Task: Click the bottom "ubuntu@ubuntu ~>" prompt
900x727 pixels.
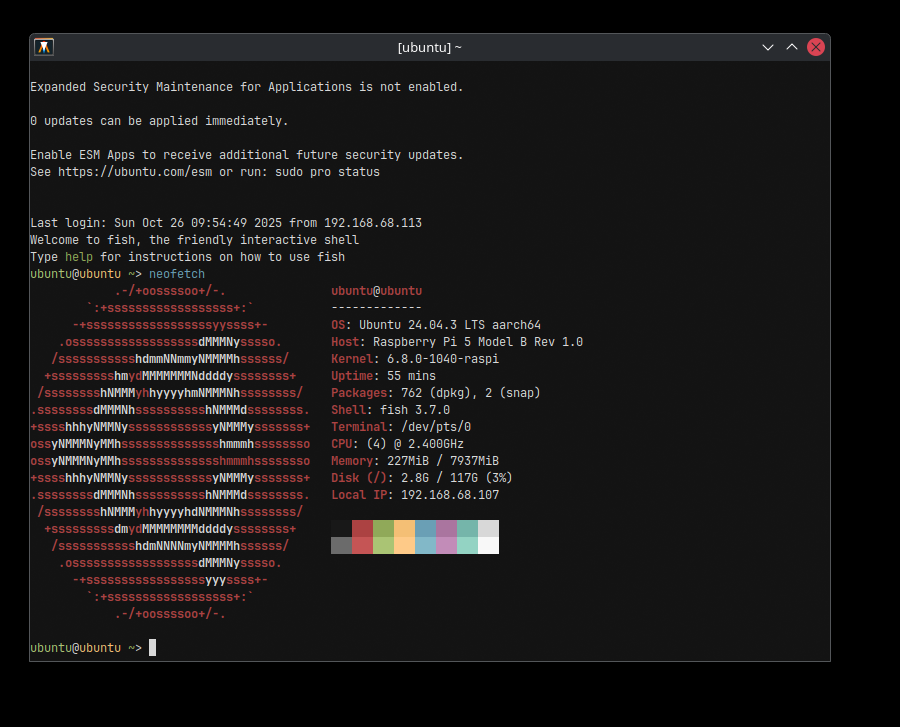Action: click(x=86, y=648)
